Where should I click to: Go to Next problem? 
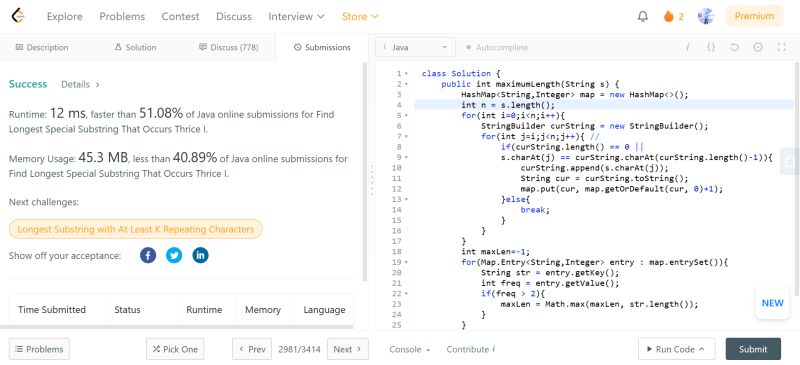click(347, 349)
